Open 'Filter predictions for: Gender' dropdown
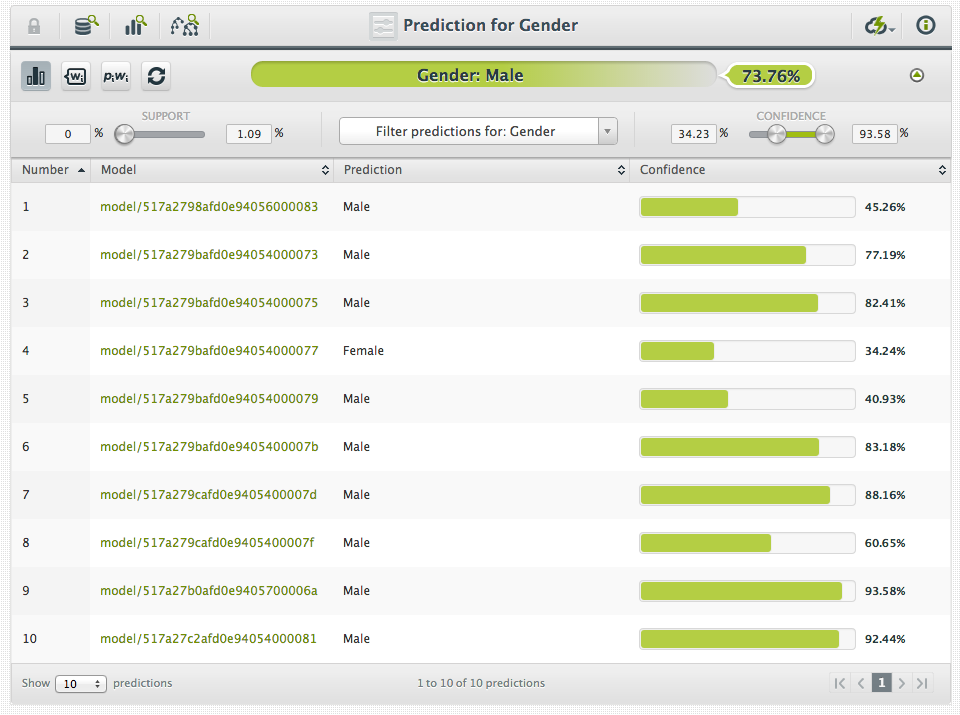 478,131
